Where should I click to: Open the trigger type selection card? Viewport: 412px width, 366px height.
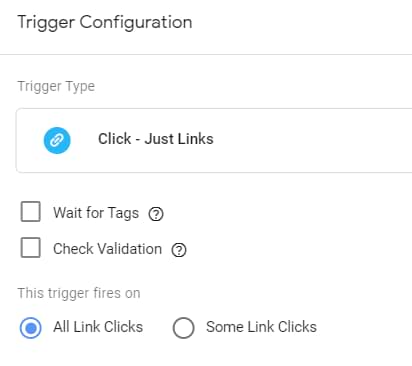[x=214, y=140]
